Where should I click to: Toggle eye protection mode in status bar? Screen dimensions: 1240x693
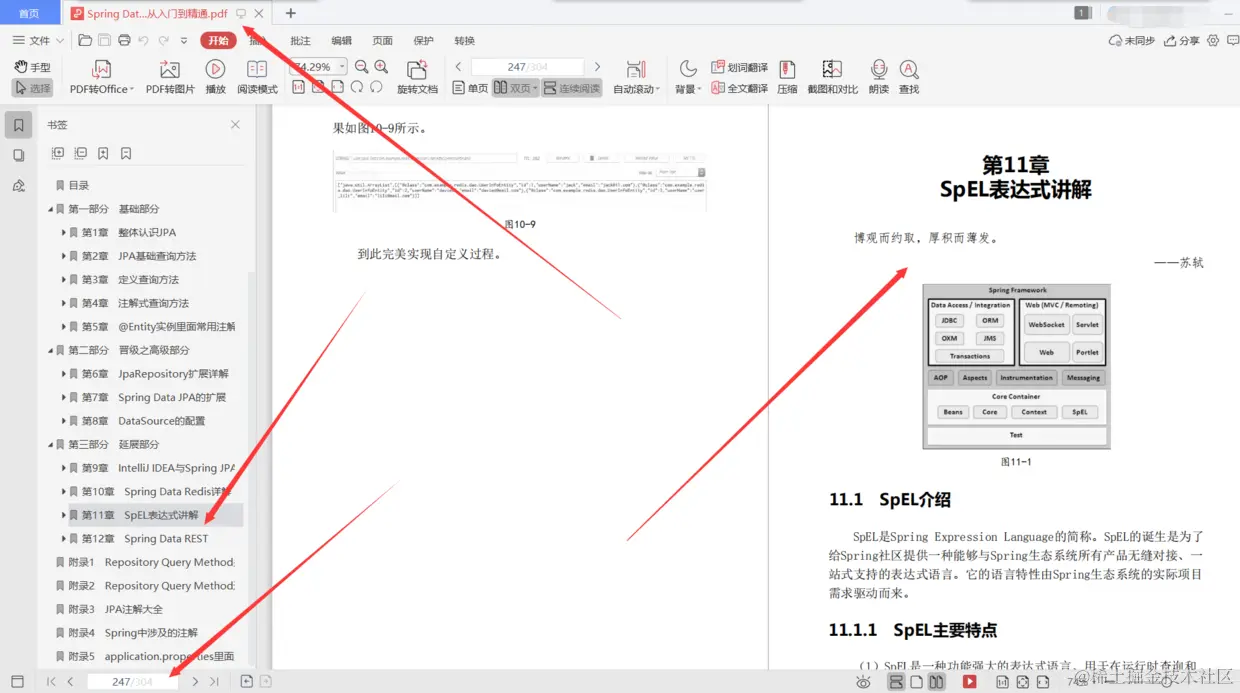863,681
